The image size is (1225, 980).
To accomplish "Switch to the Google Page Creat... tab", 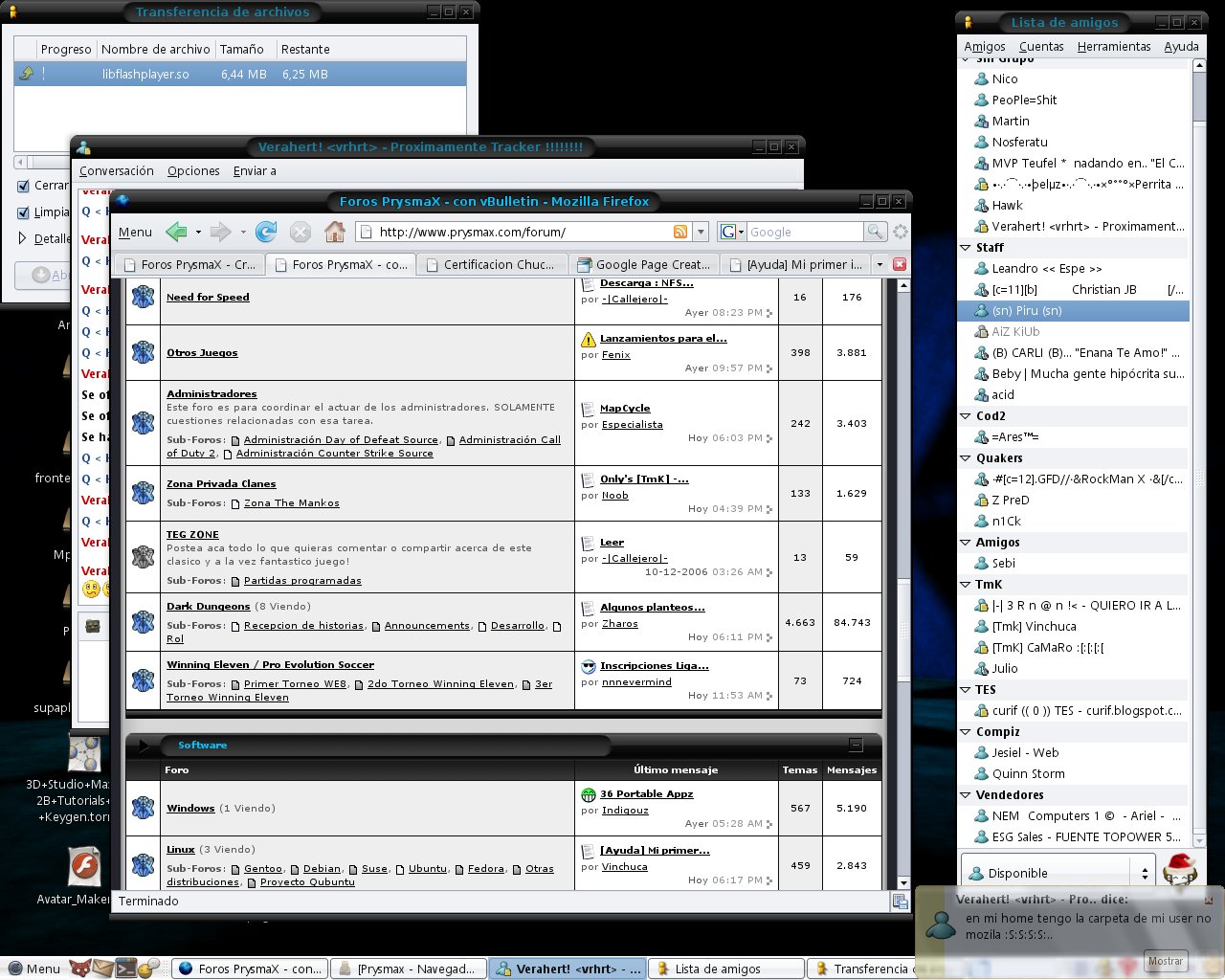I will pos(643,264).
